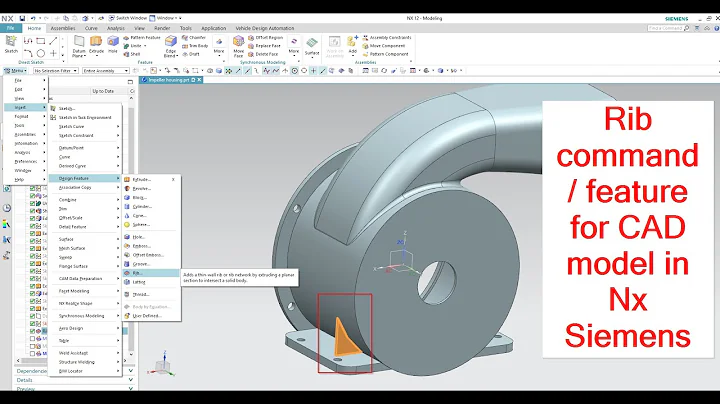Expand the More dropdown in Synchronous Modeling
The image size is (720, 404).
[x=294, y=47]
